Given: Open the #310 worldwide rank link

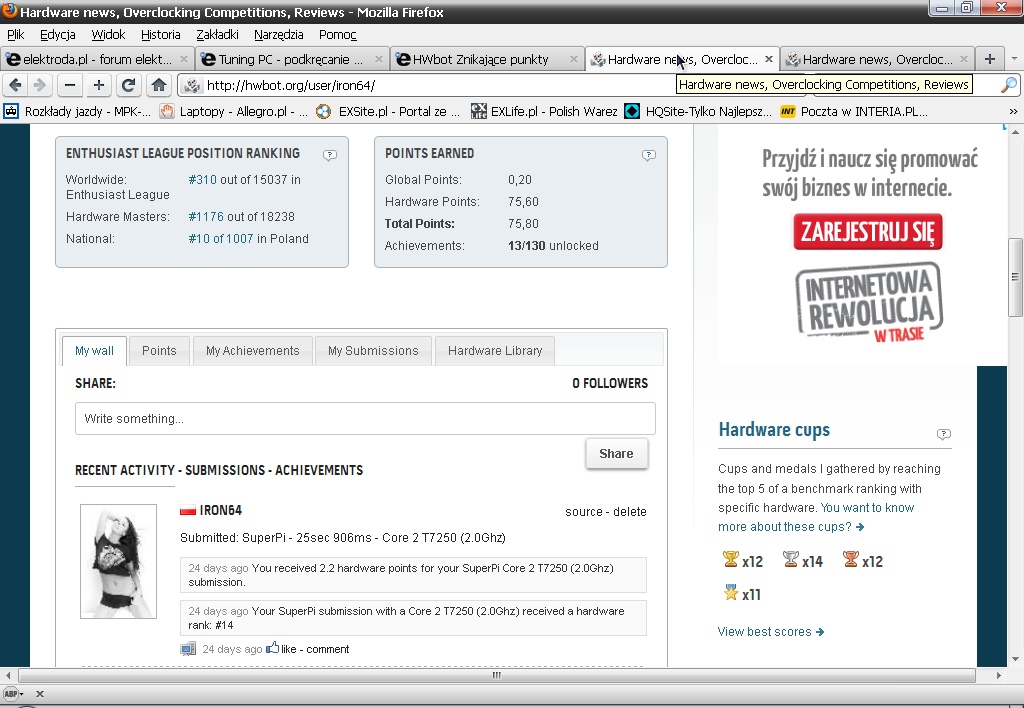Looking at the screenshot, I should [202, 180].
